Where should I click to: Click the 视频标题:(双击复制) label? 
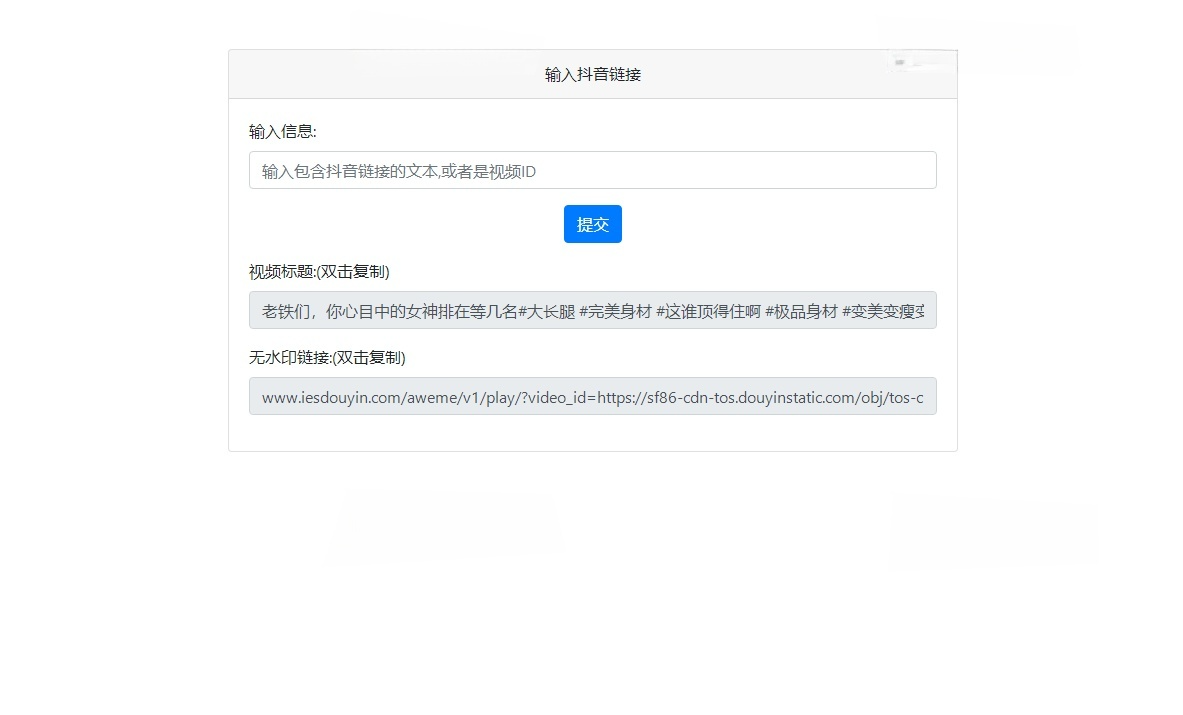[318, 271]
